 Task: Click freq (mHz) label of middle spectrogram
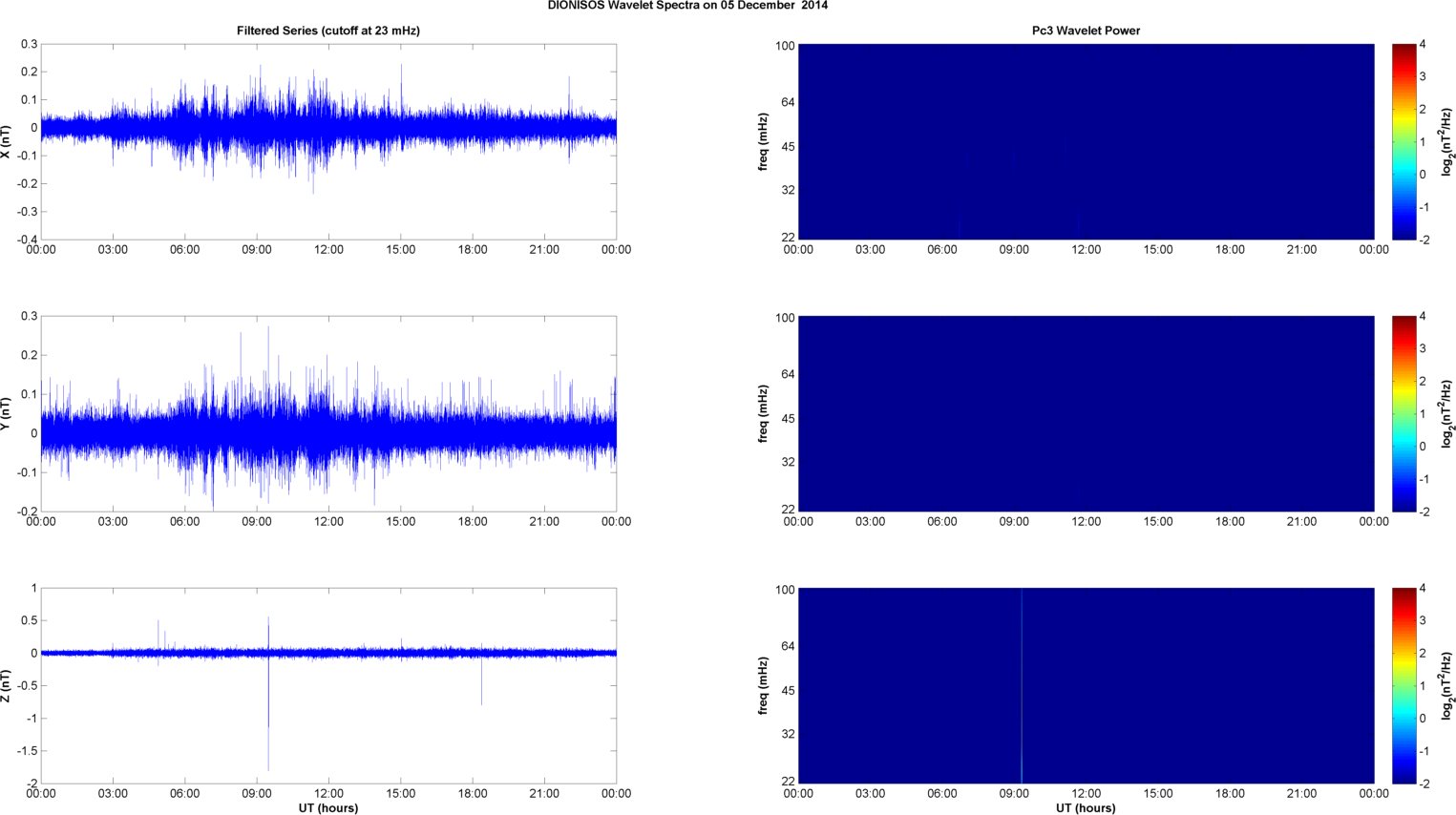click(764, 413)
